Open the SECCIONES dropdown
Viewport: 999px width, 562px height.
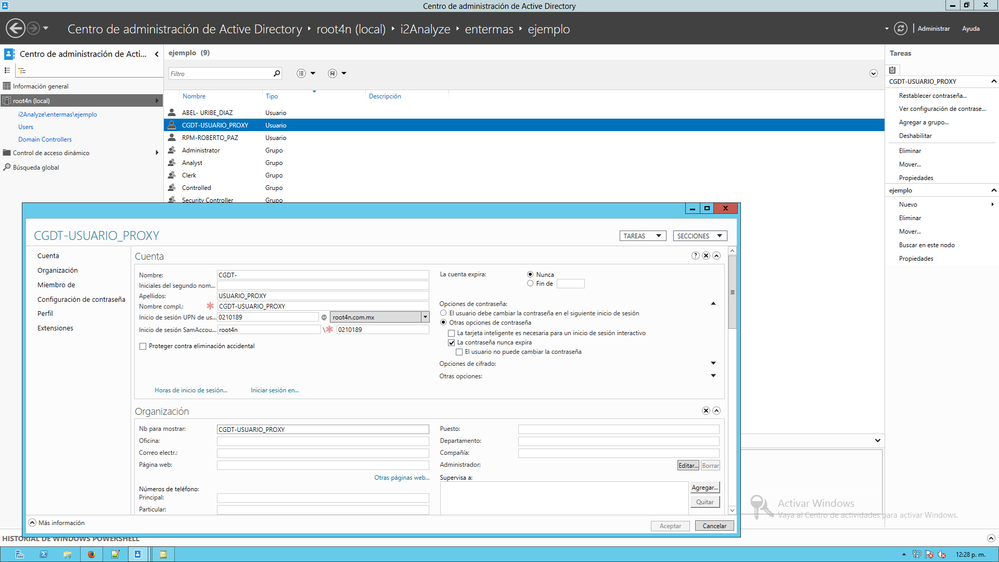tap(699, 236)
